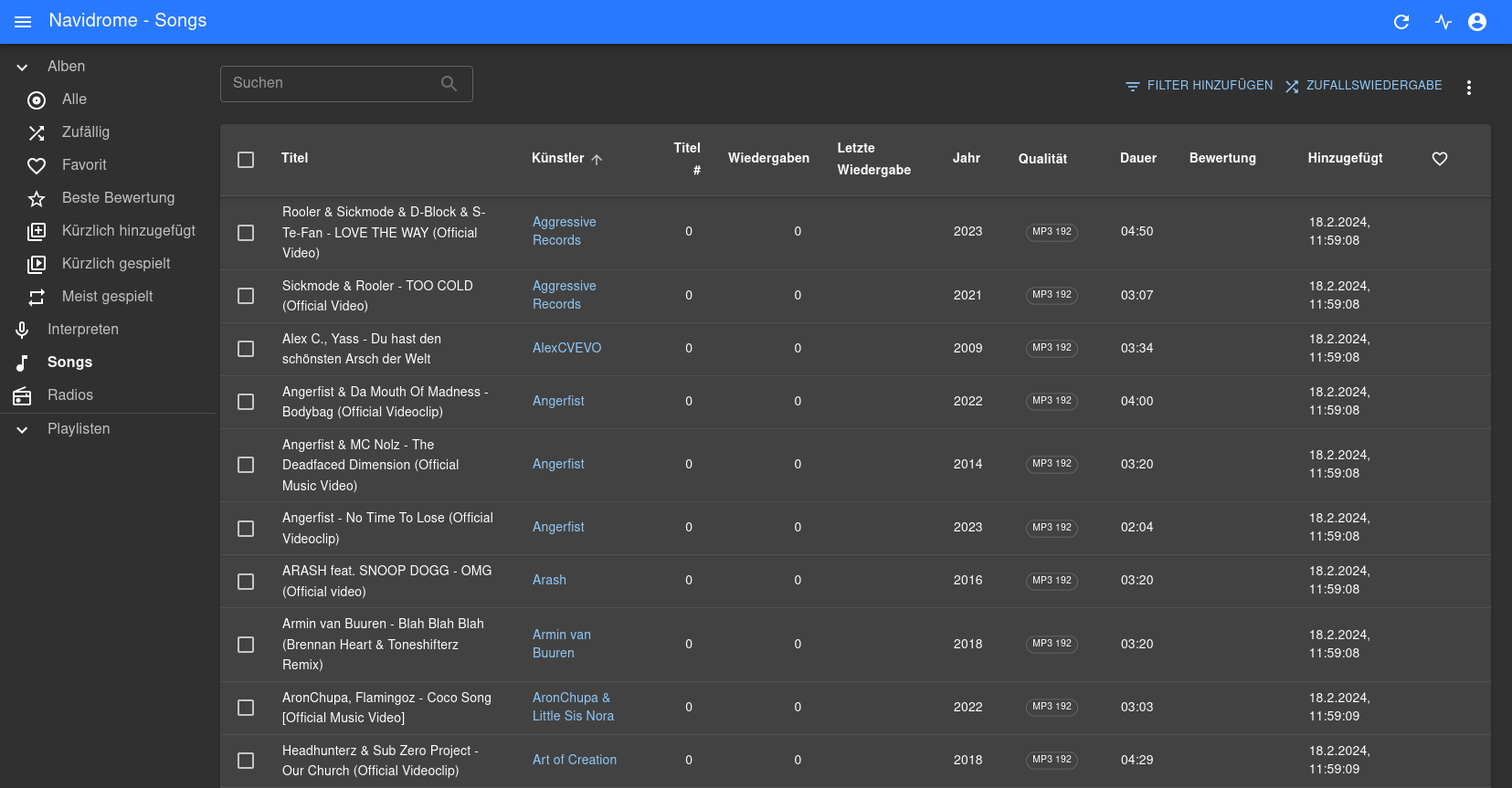Check the ARASH OMG song checkbox
1512x788 pixels.
coord(246,582)
